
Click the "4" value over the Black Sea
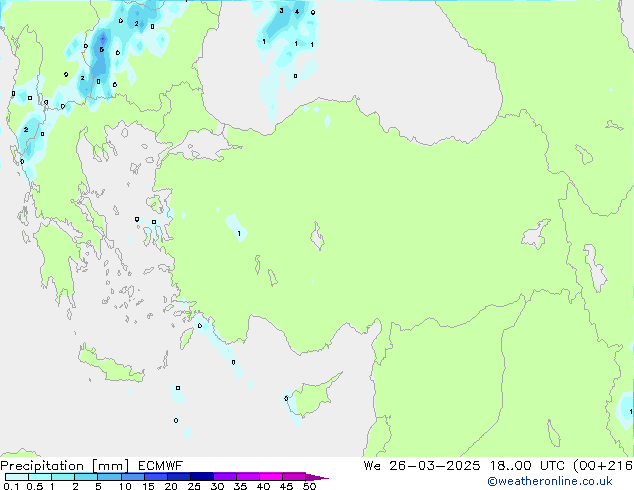[x=297, y=11]
